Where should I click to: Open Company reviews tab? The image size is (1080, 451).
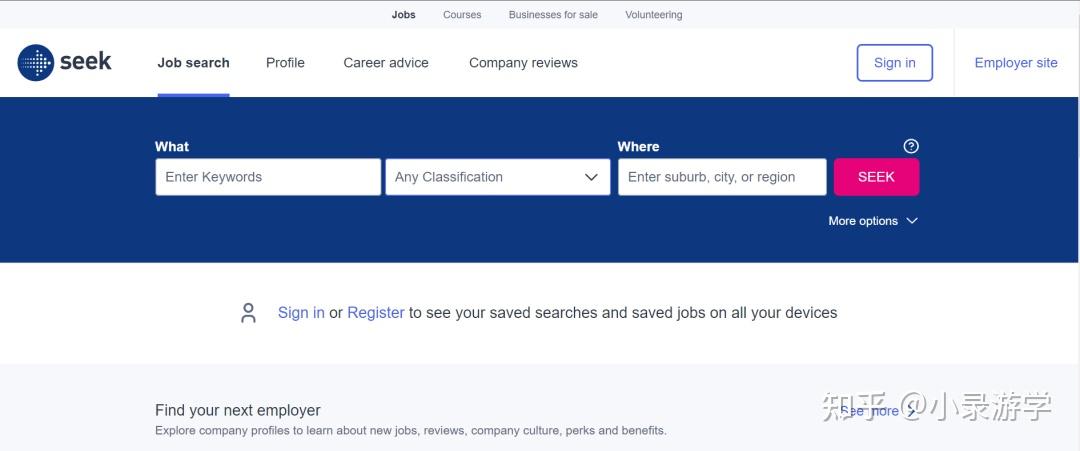(523, 62)
